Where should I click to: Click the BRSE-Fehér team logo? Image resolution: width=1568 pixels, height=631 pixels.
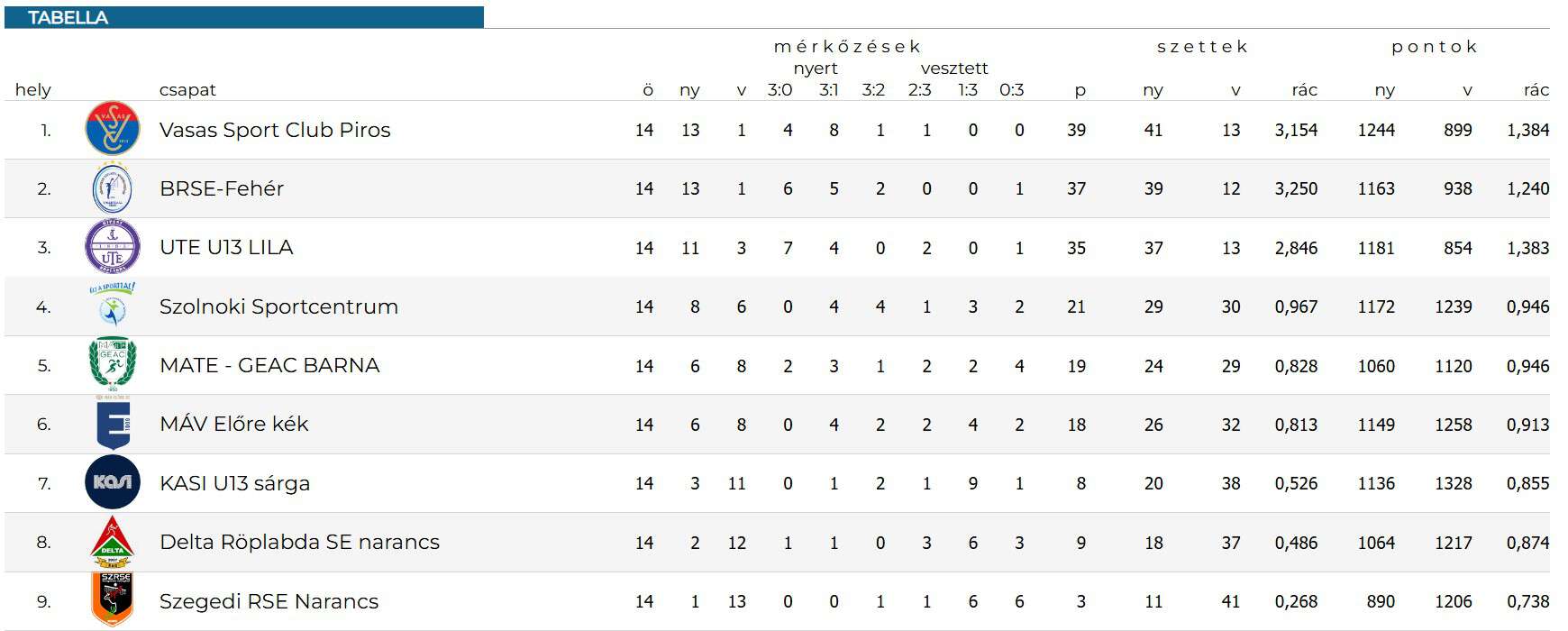pyautogui.click(x=113, y=189)
